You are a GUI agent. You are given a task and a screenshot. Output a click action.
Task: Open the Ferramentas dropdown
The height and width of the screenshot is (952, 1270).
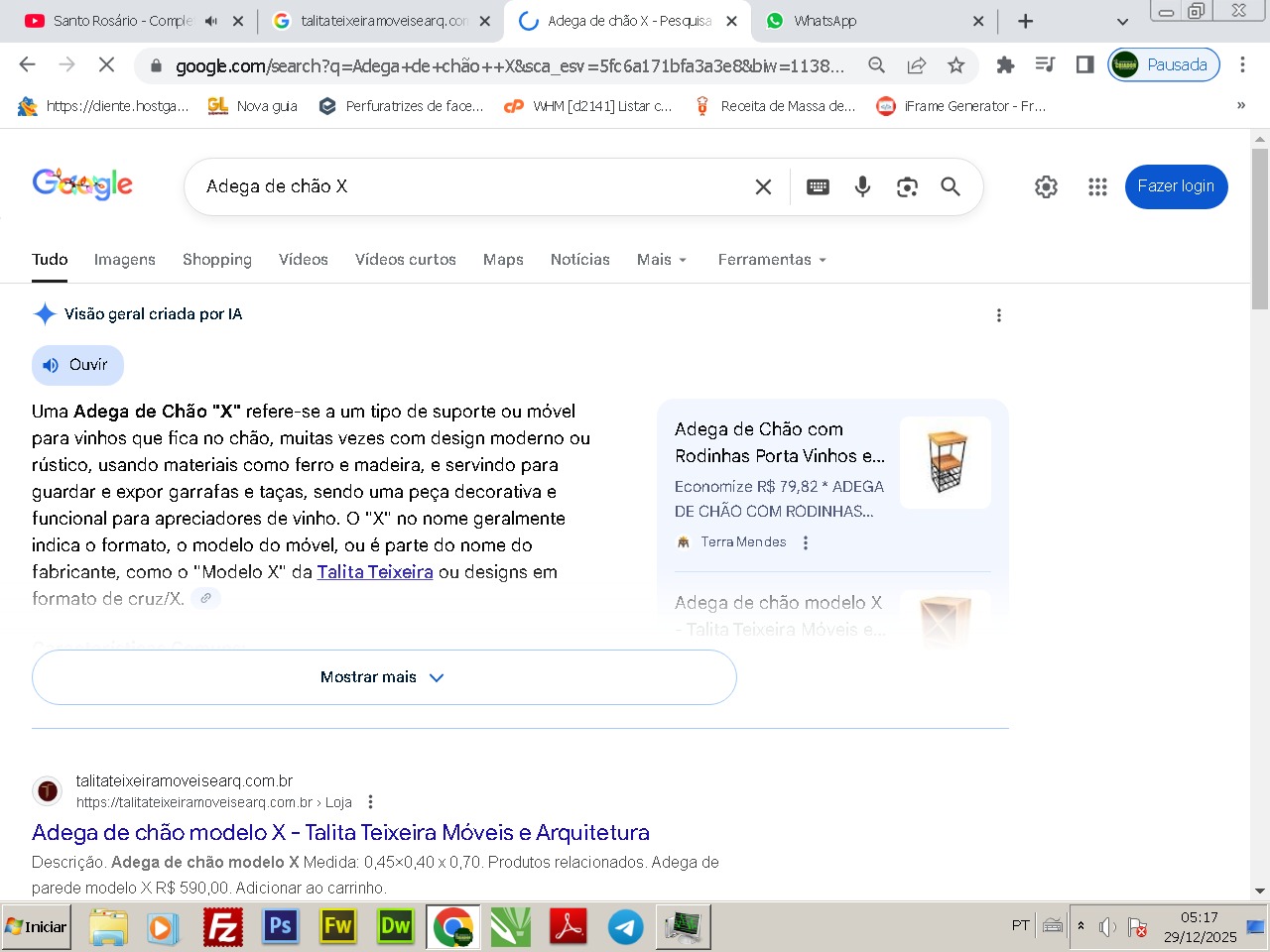tap(772, 260)
